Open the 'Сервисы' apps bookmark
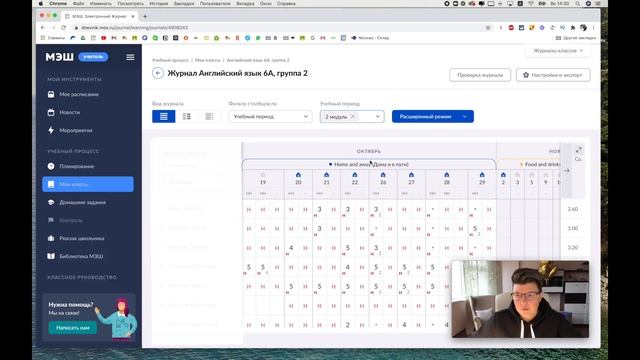Viewport: 640px width, 360px height. 53,38
